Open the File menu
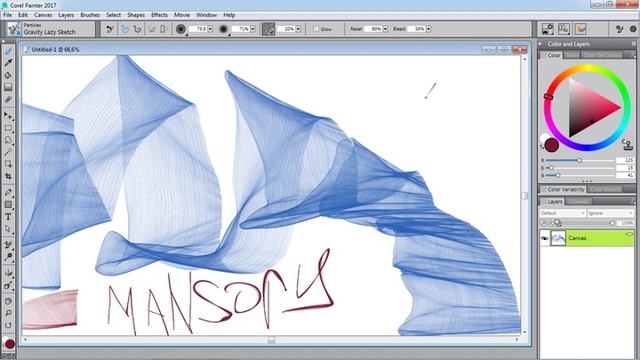Screen dimensions: 640x360 [7, 15]
